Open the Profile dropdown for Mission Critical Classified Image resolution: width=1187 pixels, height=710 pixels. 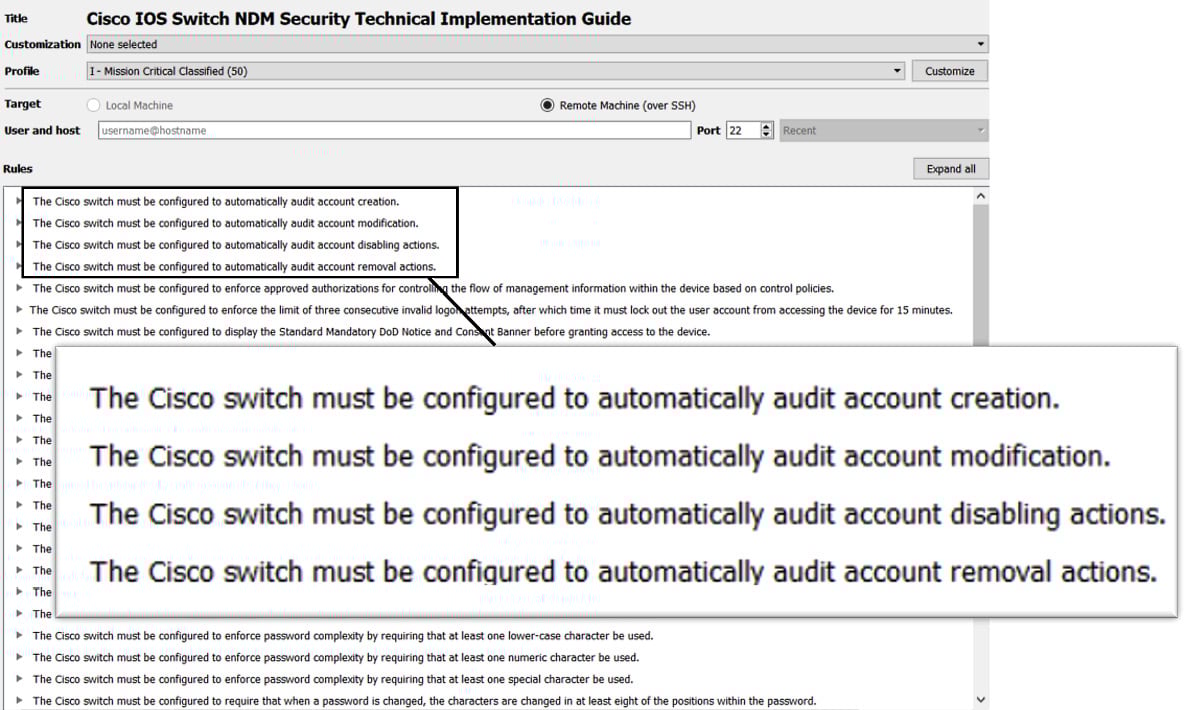tap(496, 71)
